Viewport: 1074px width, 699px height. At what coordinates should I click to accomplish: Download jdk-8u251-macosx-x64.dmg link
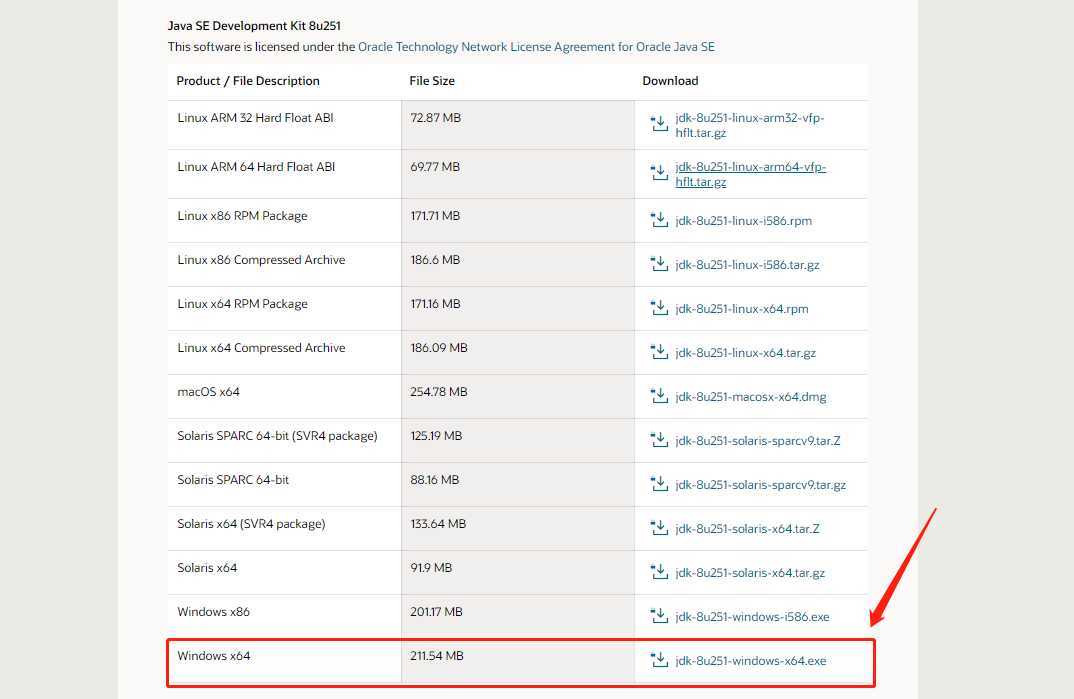[751, 397]
